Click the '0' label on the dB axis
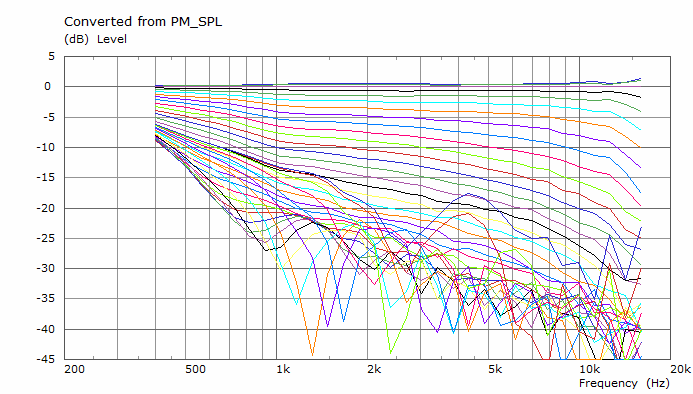 [47, 87]
